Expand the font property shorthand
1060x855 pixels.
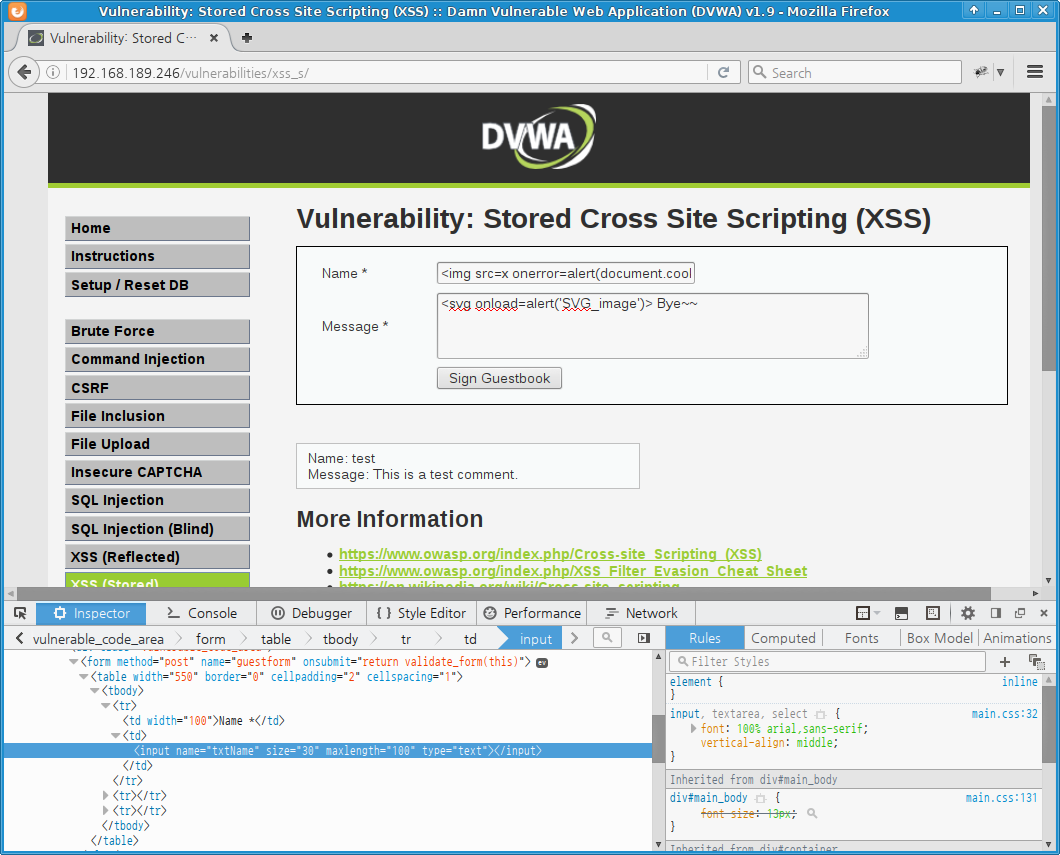(x=694, y=728)
